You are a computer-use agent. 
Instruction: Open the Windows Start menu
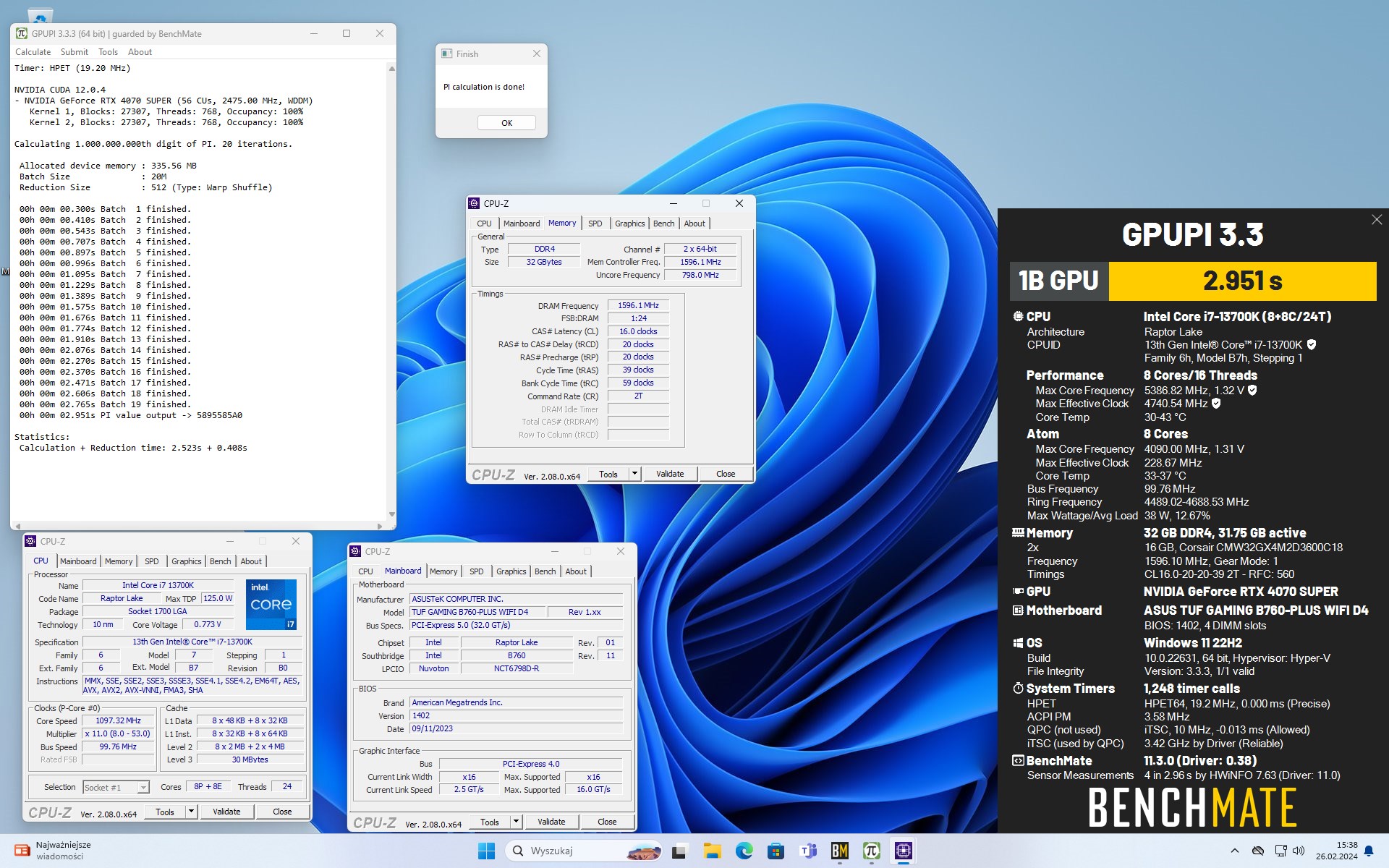click(487, 851)
